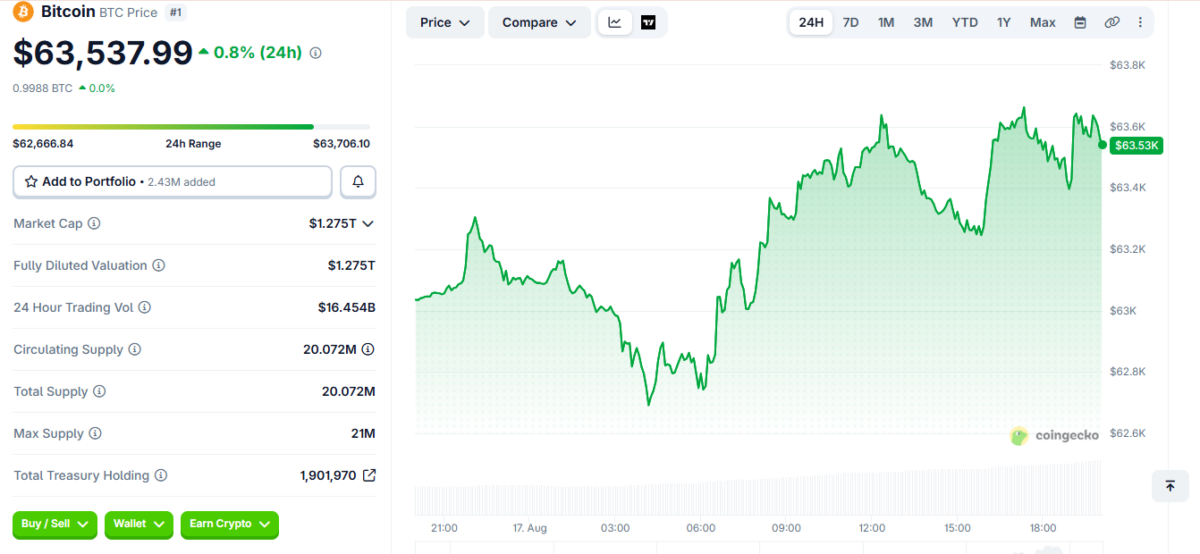Click the info icon beside Total Supply
Viewport: 1200px width, 554px height.
tap(99, 392)
